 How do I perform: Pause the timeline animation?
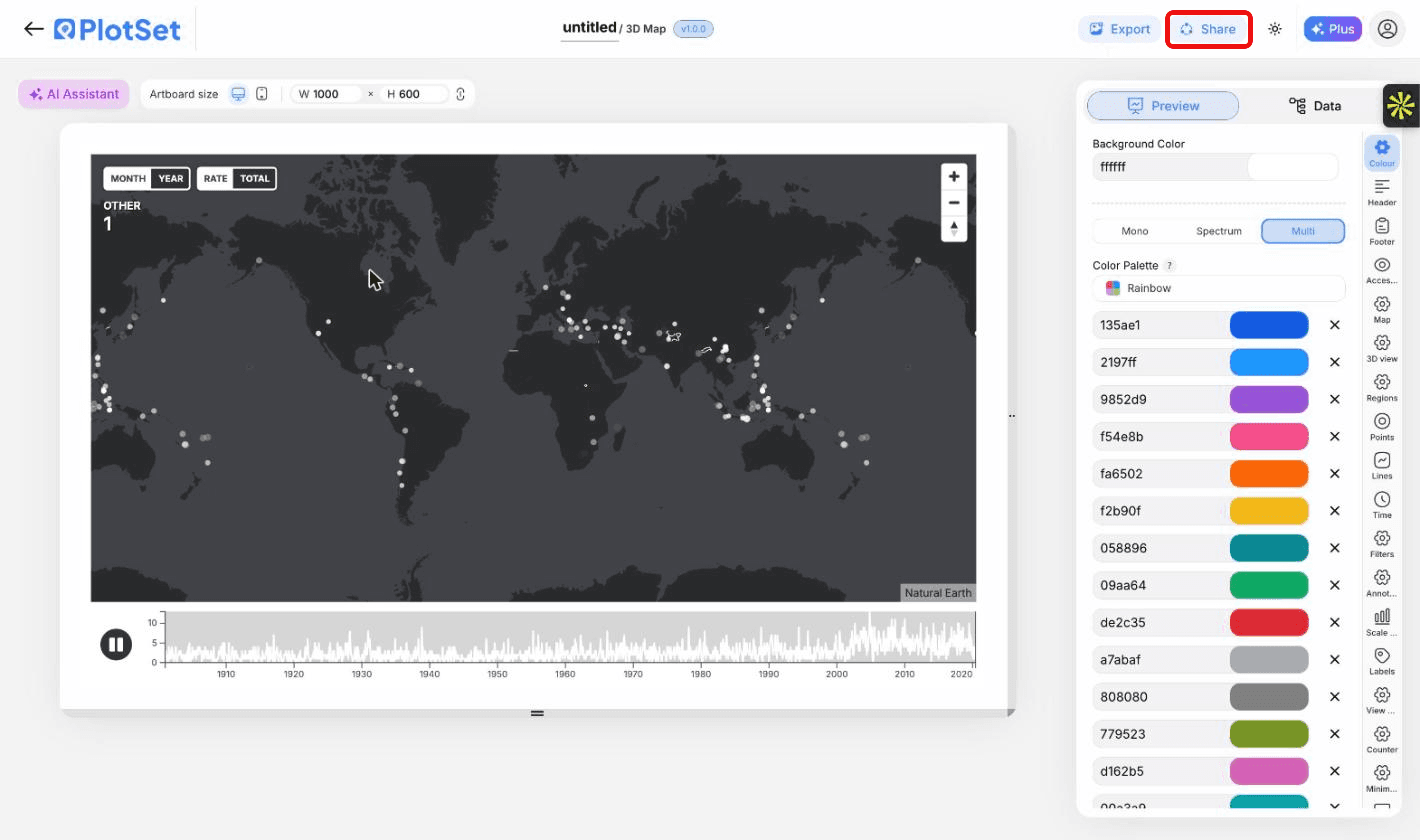[116, 645]
